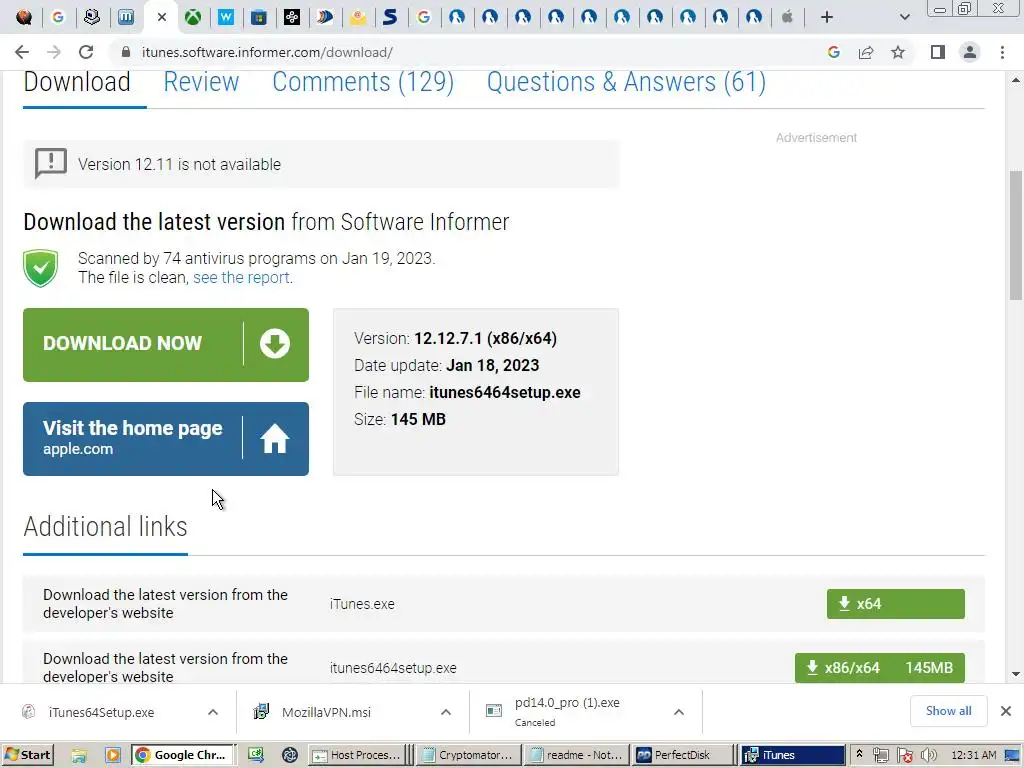Expand the tab search dropdown
The height and width of the screenshot is (768, 1024).
904,18
